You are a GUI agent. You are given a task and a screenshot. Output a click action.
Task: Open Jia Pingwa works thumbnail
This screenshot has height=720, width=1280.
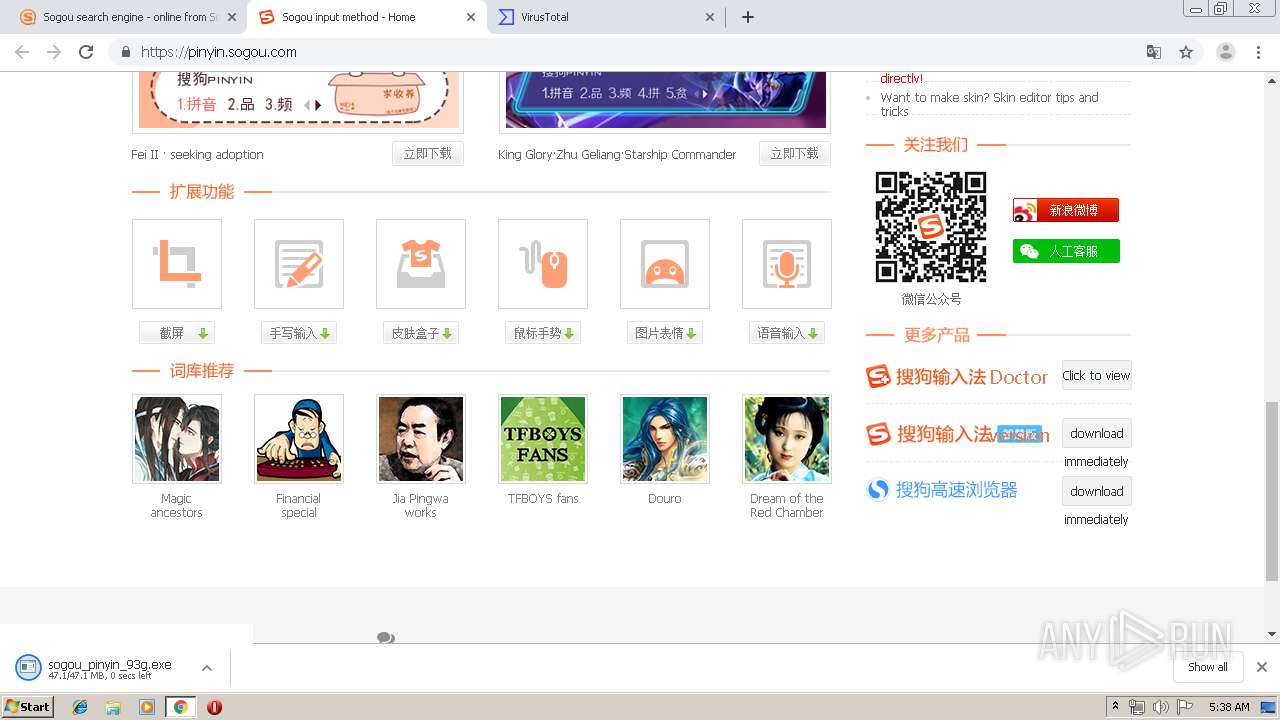[421, 439]
